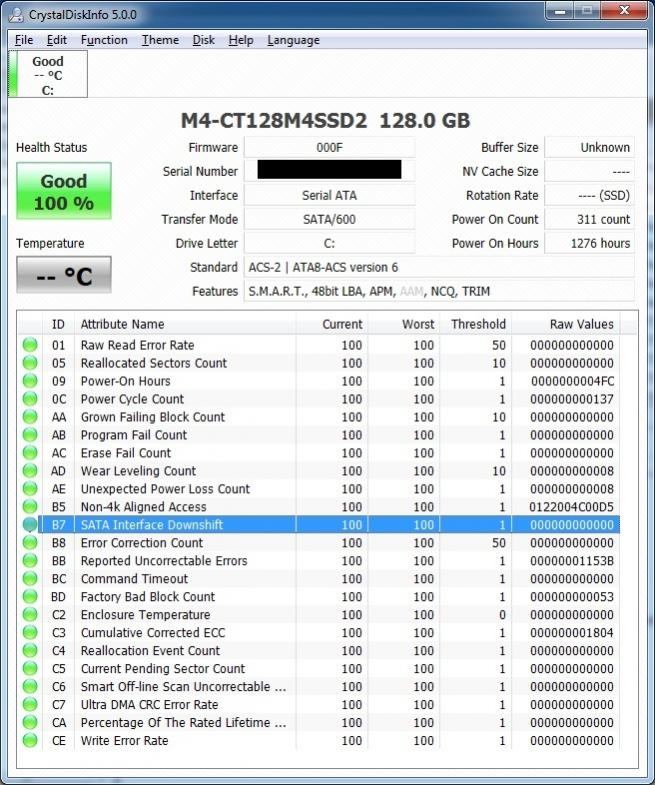Screen dimensions: 655x785
Task: Click the Standard field ACS-2 | ATA8-ACS version 6
Action: 439,267
